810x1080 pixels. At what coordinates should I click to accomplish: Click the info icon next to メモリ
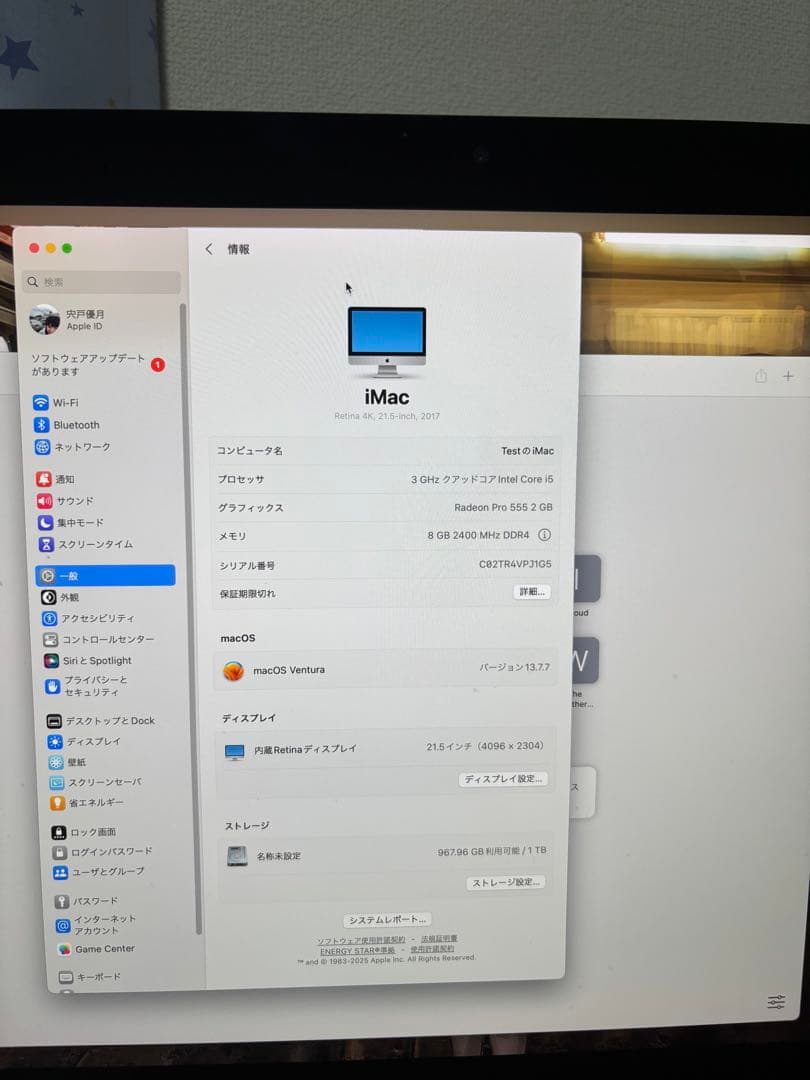tap(545, 536)
